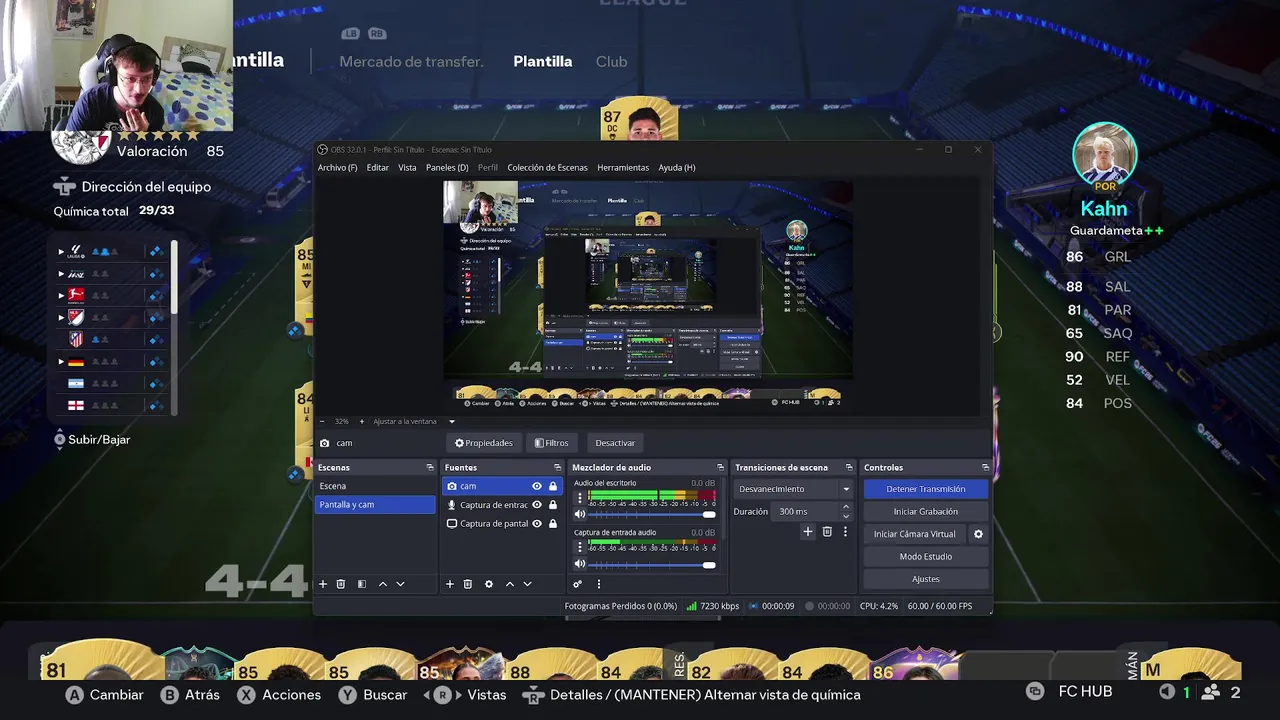The image size is (1280, 720).
Task: Move scene up in the Escenas panel
Action: click(x=382, y=584)
